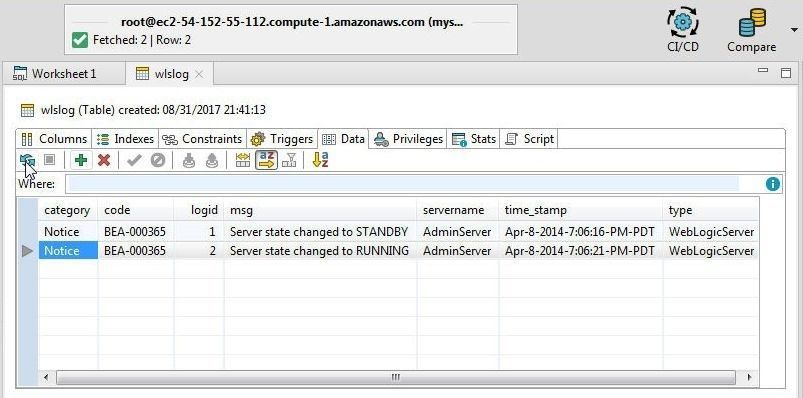Click the filter columns funnel icon

(x=289, y=160)
